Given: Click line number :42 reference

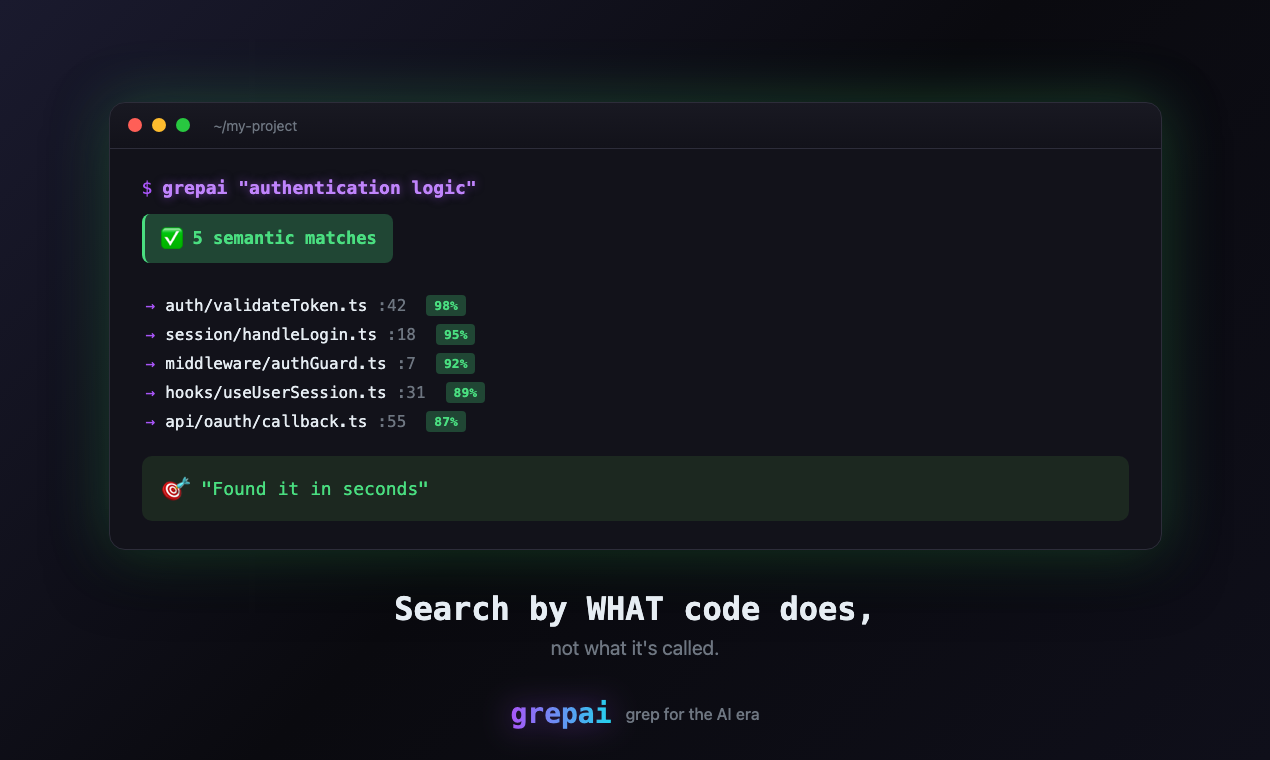Looking at the screenshot, I should 392,306.
